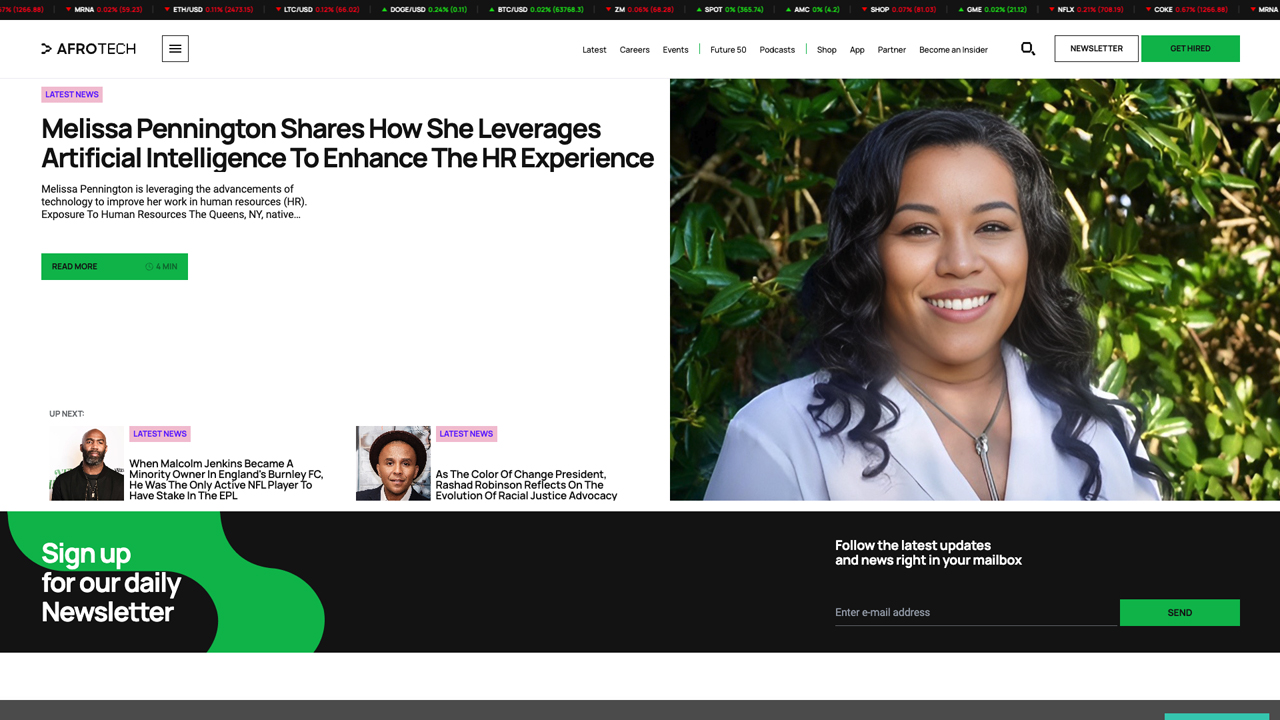Click the article summary about Melissa Pennington

pos(174,202)
